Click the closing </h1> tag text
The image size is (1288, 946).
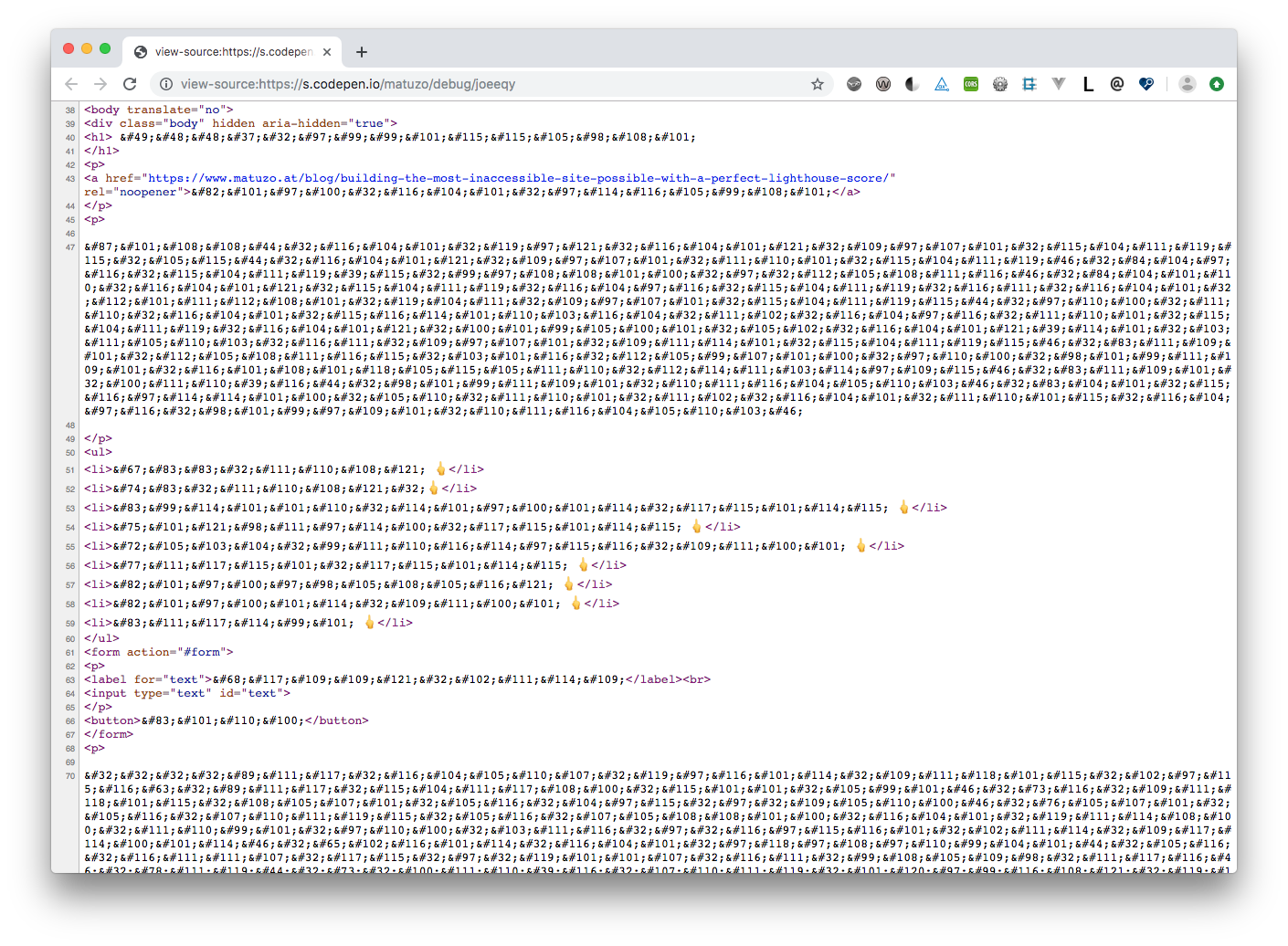click(101, 151)
